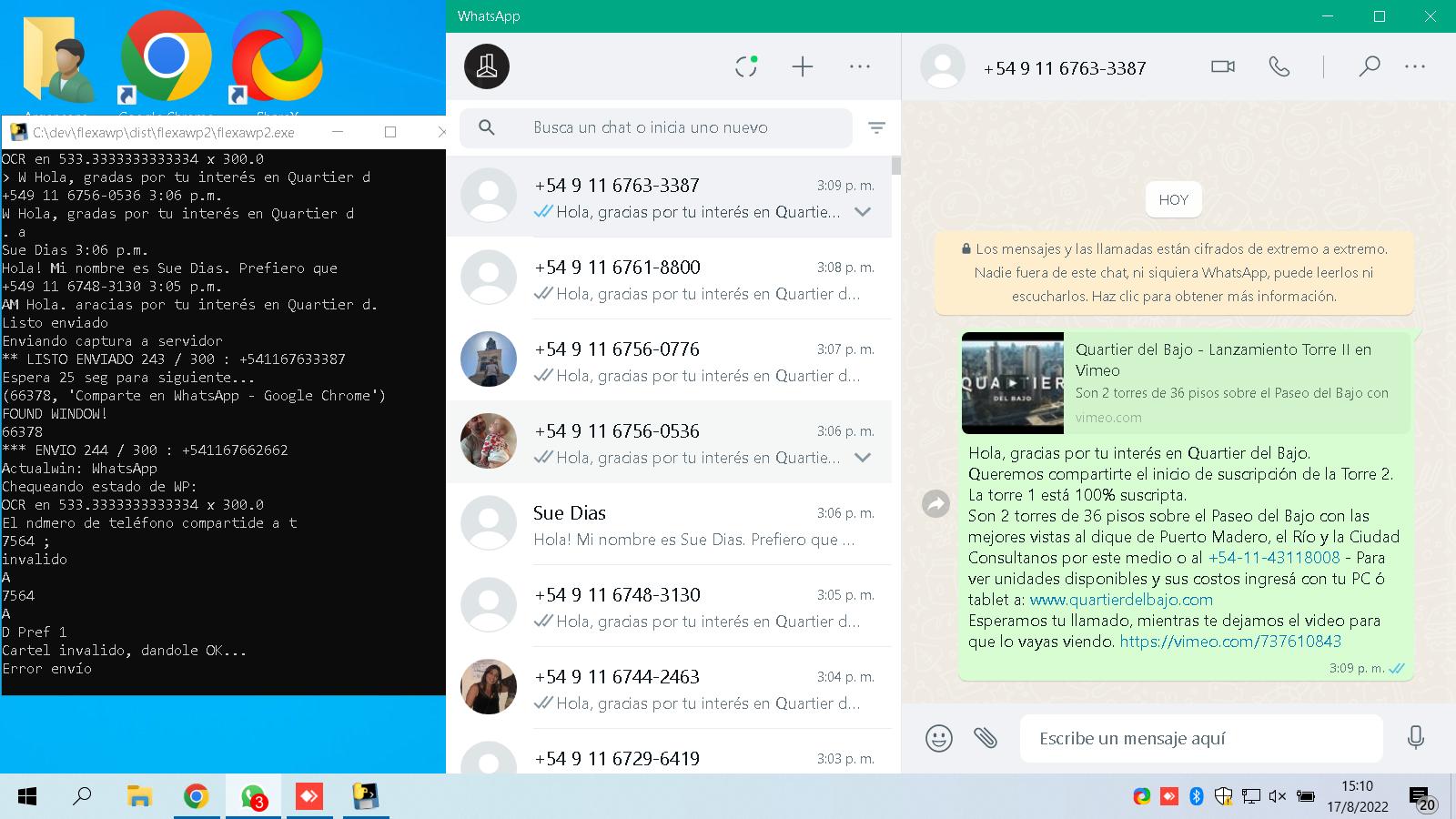Open the WhatsApp Status icon
The height and width of the screenshot is (819, 1456).
point(746,66)
